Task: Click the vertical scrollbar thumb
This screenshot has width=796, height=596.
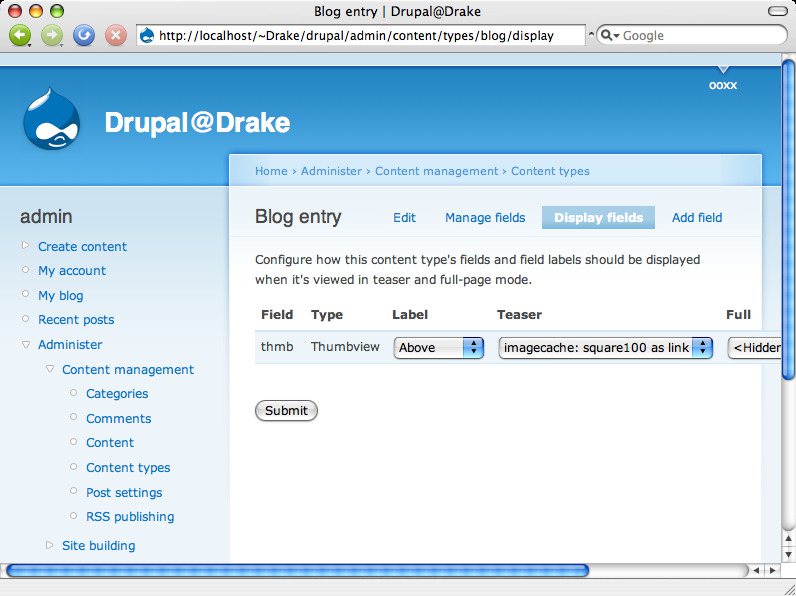Action: (788, 219)
